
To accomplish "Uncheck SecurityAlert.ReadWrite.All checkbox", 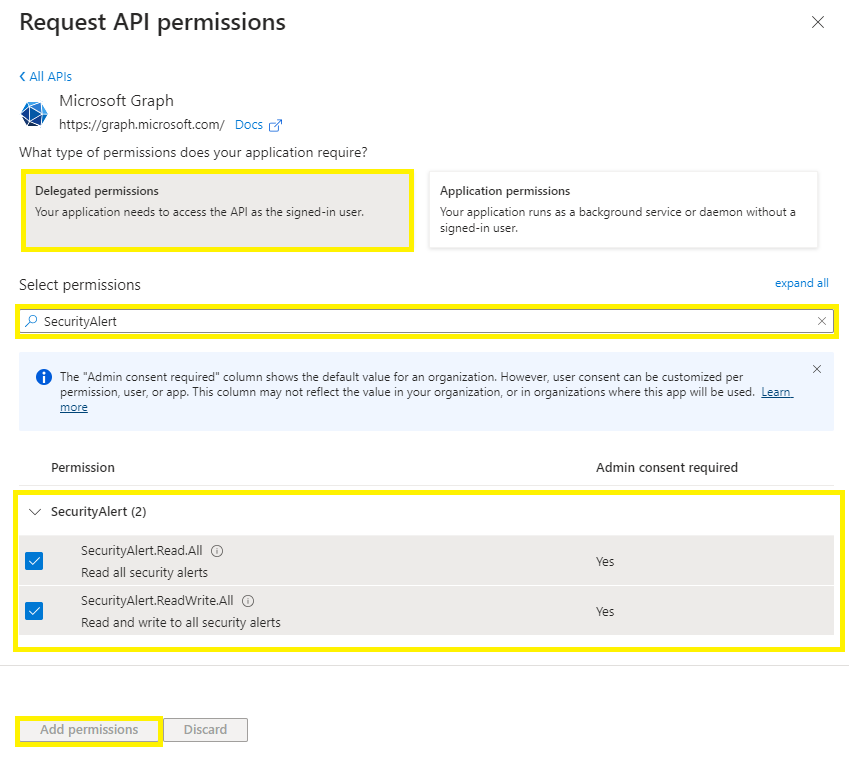I will click(34, 611).
